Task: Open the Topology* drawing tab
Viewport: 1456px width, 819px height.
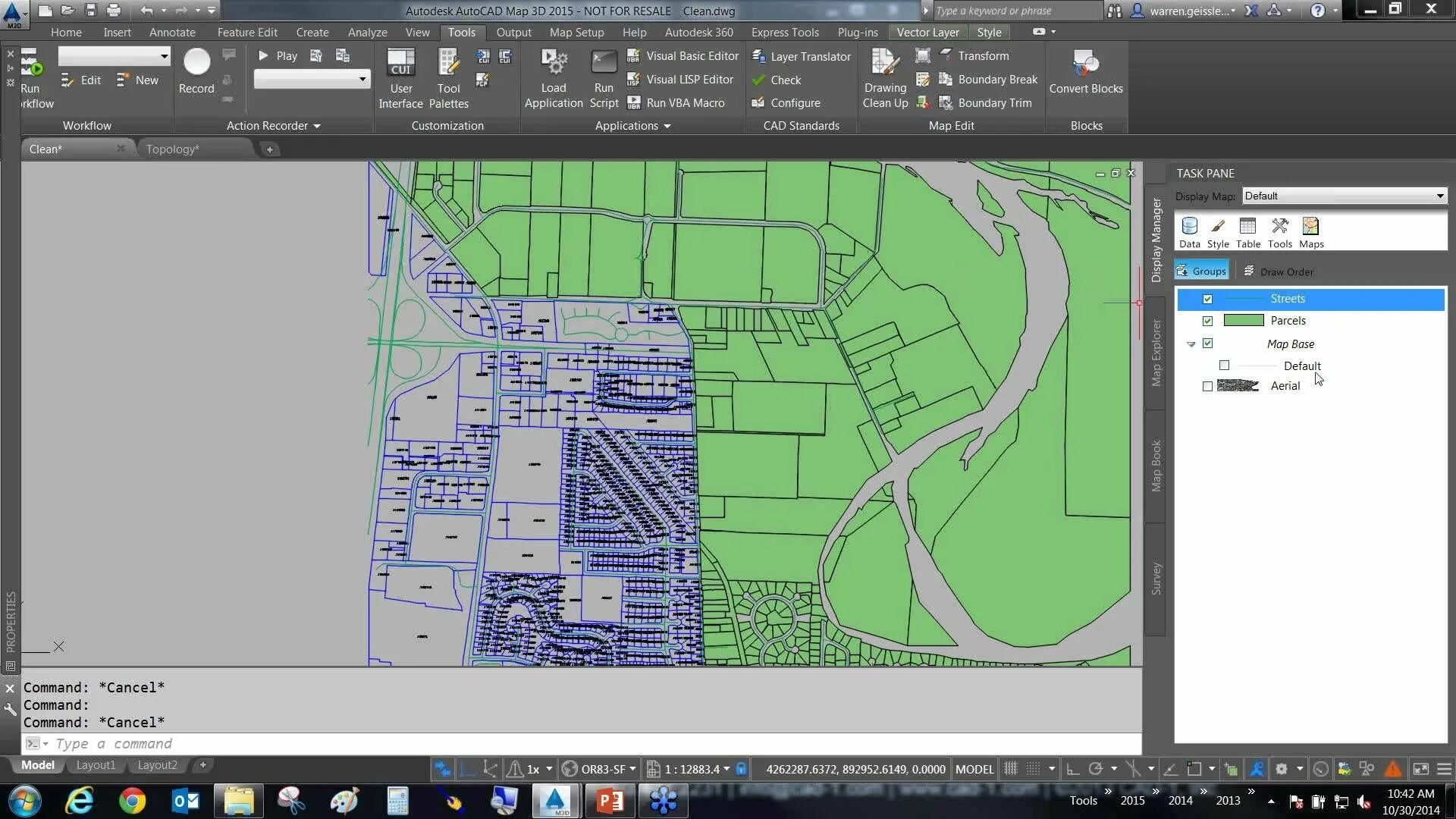Action: (x=173, y=149)
